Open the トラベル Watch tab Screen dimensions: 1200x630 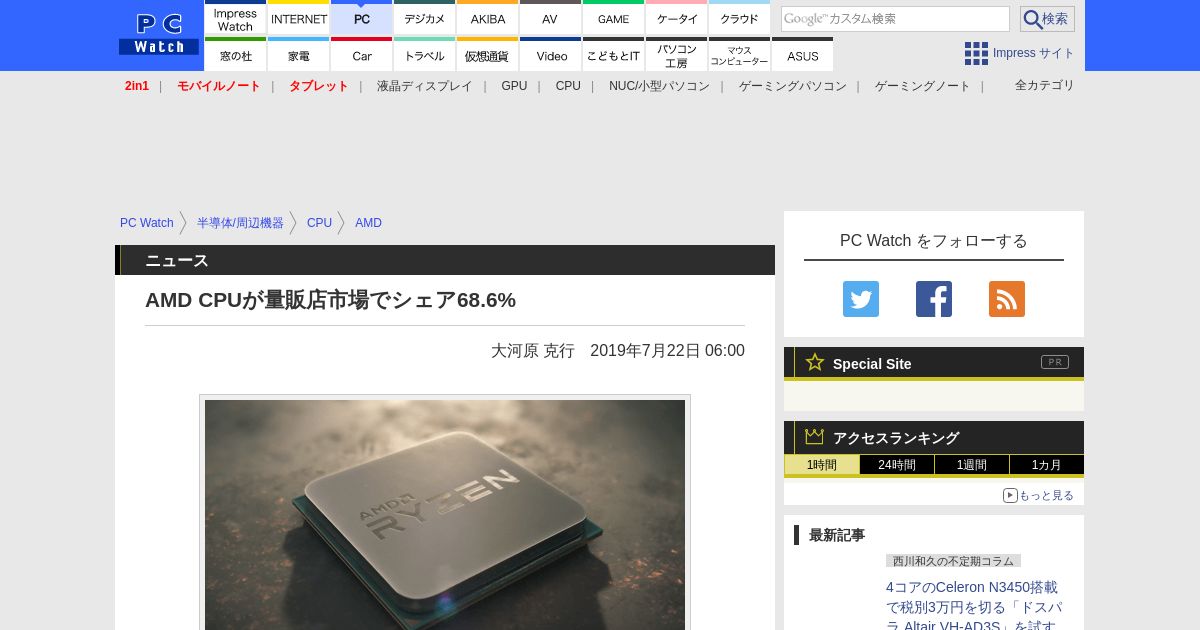pyautogui.click(x=425, y=54)
